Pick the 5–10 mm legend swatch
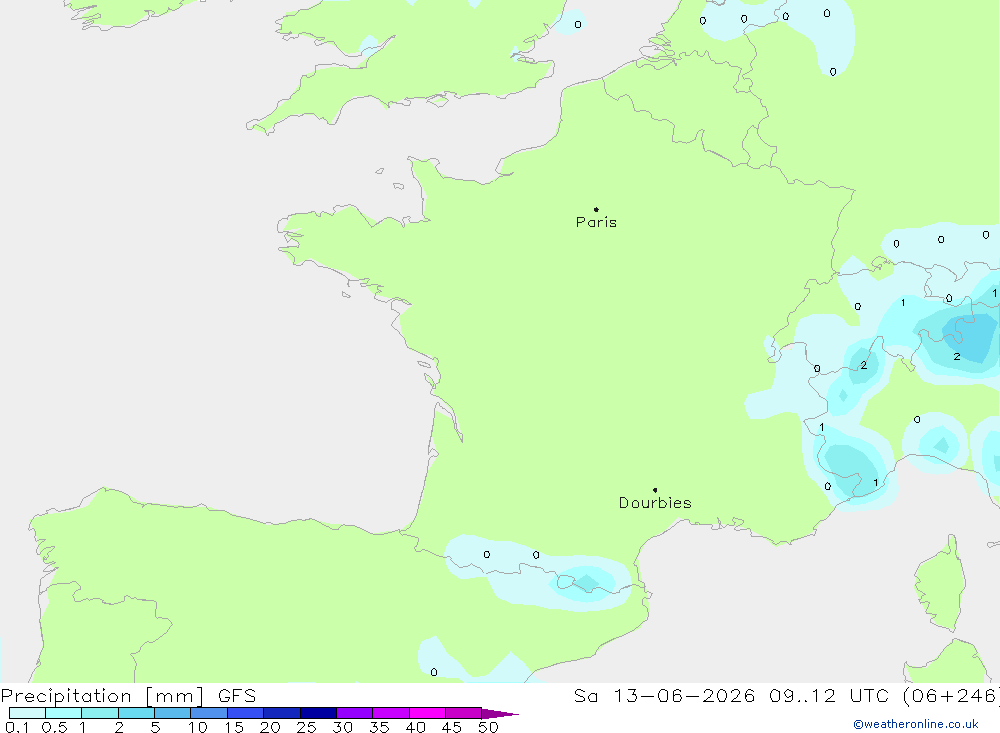The image size is (1000, 733). pyautogui.click(x=172, y=713)
